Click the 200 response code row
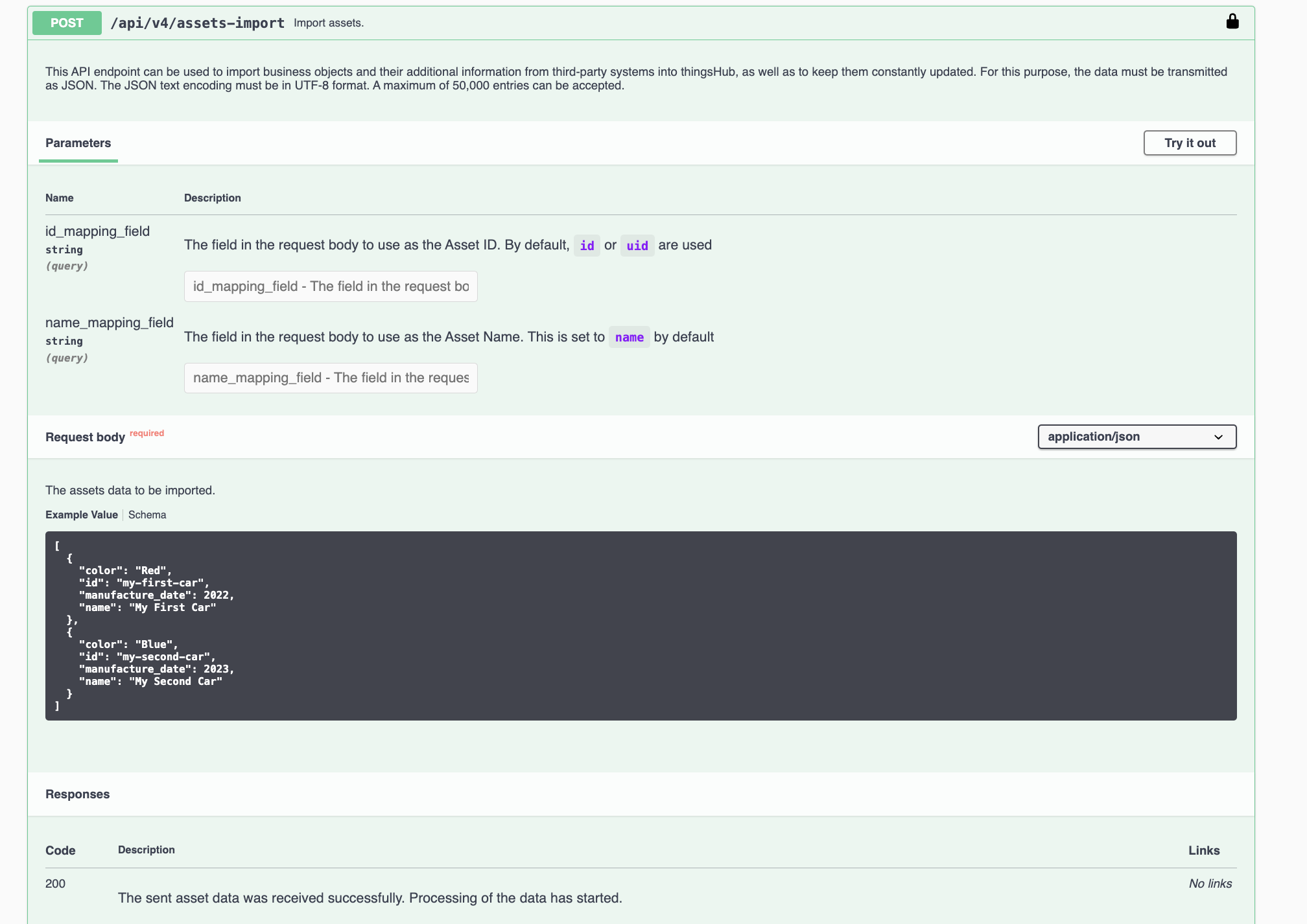Viewport: 1307px width, 924px height. [x=56, y=884]
